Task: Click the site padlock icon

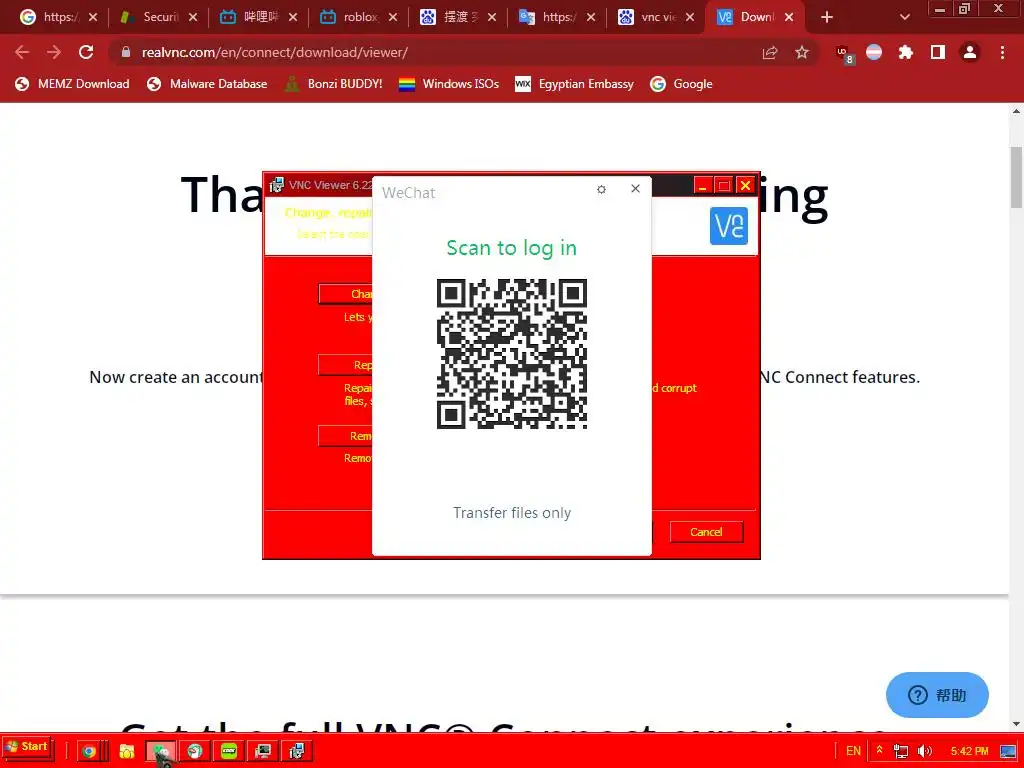Action: pos(126,52)
